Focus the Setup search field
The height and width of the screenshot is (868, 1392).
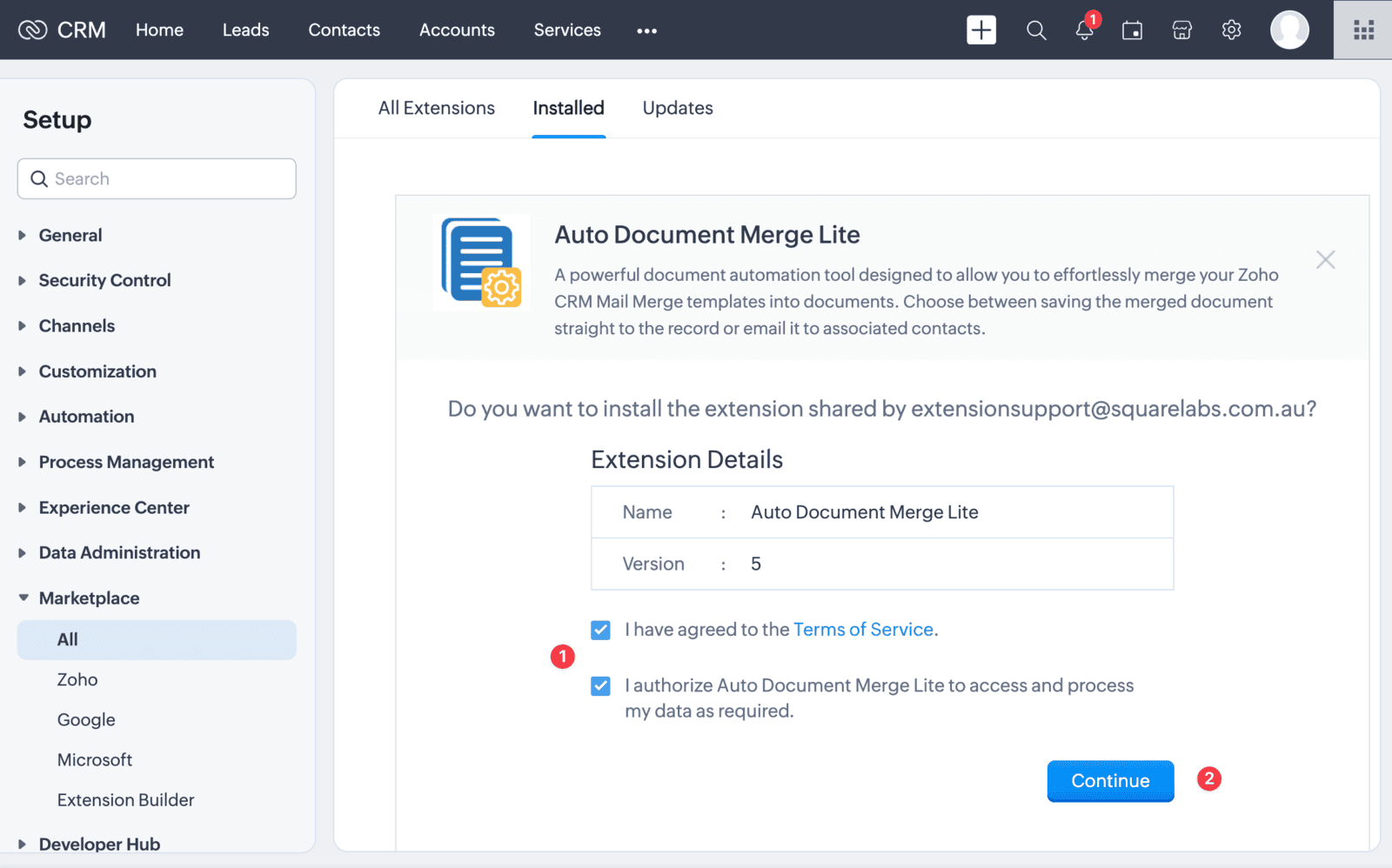coord(157,178)
